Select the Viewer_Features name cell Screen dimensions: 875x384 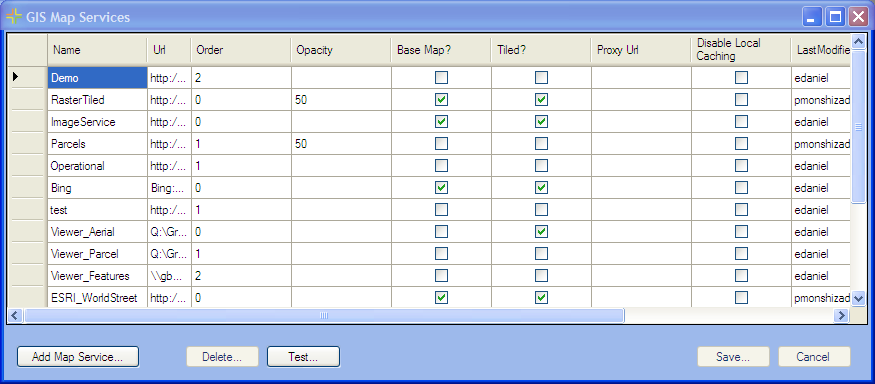coord(97,276)
